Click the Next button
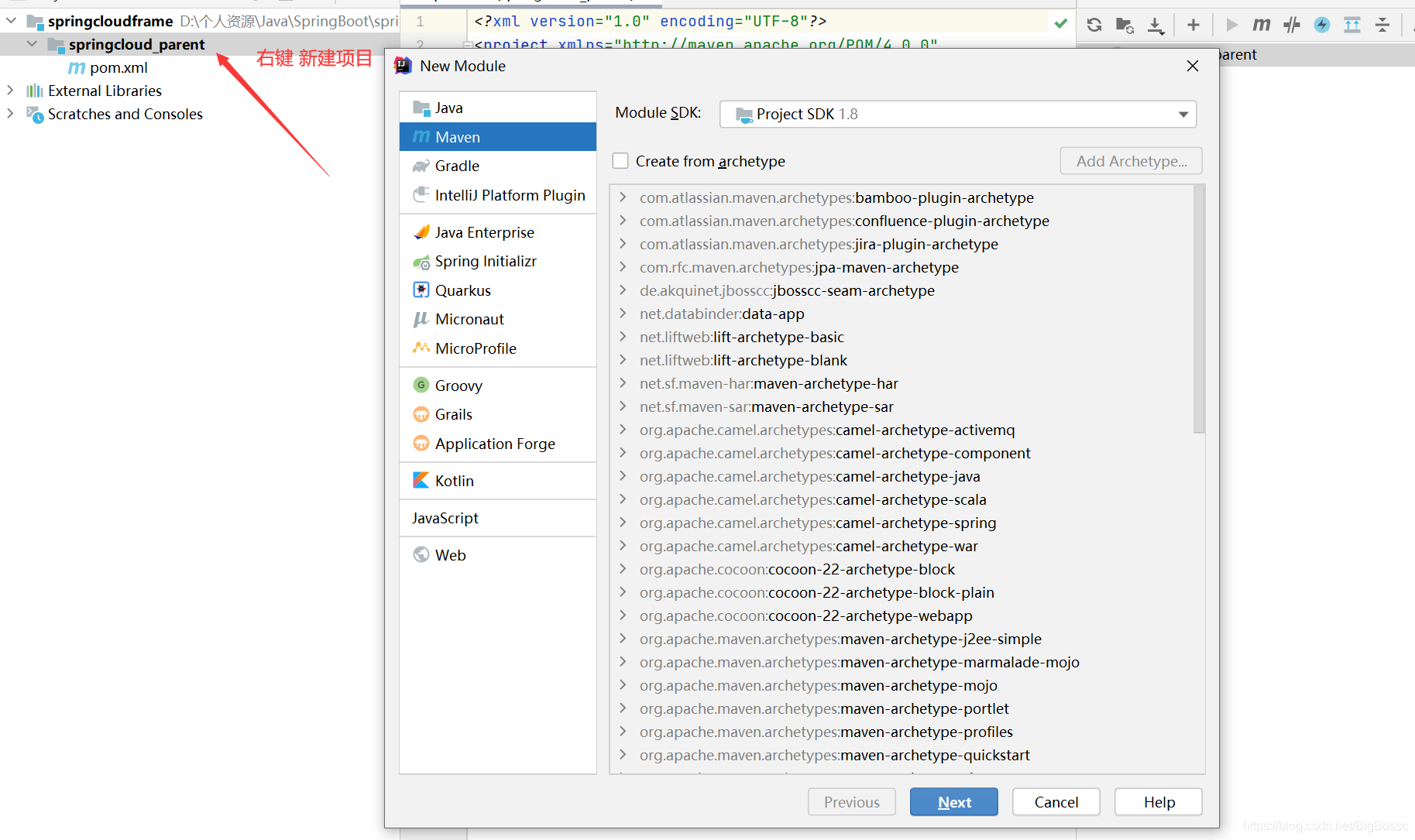The width and height of the screenshot is (1415, 840). click(954, 802)
